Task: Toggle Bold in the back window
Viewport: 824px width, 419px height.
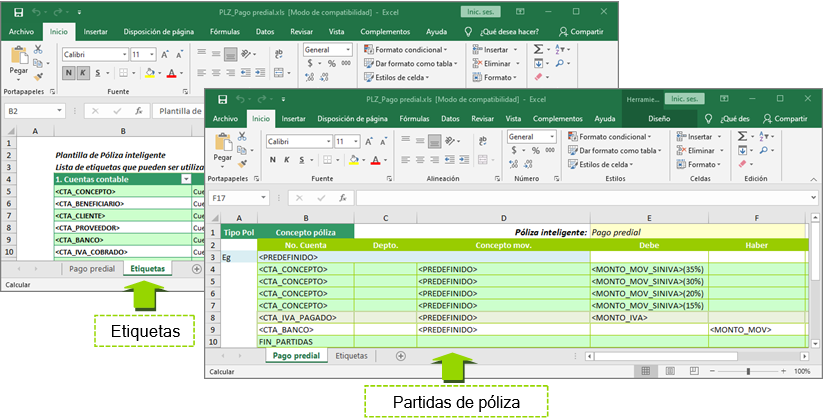Action: pyautogui.click(x=68, y=73)
